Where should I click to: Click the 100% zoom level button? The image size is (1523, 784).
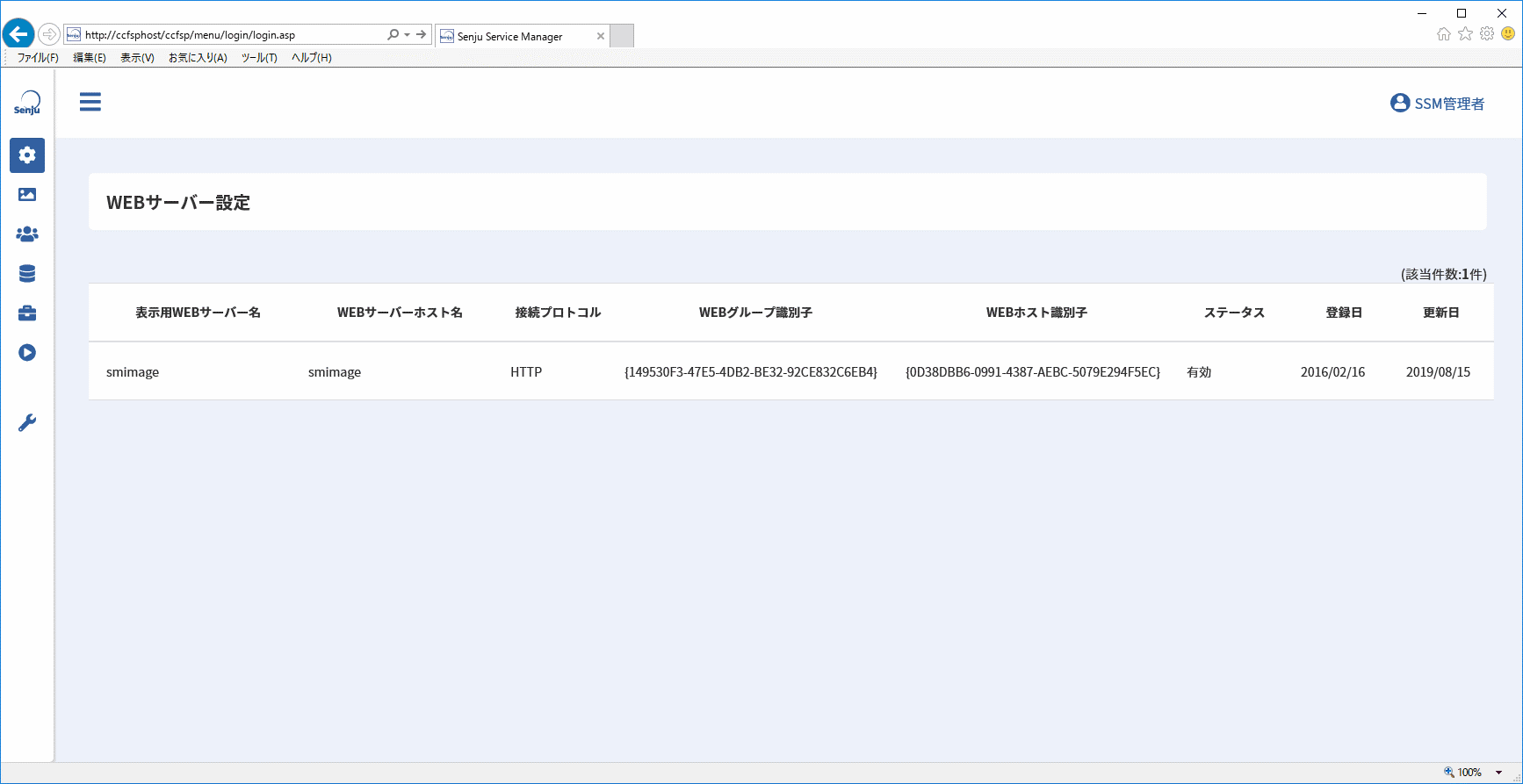(1463, 773)
